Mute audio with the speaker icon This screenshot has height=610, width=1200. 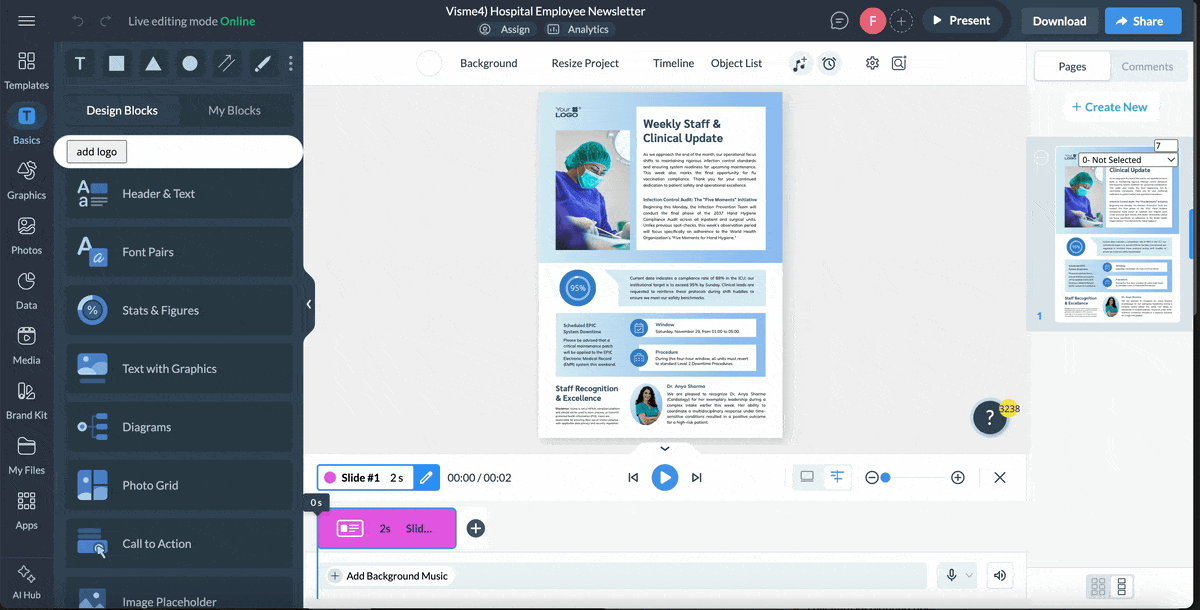click(999, 575)
